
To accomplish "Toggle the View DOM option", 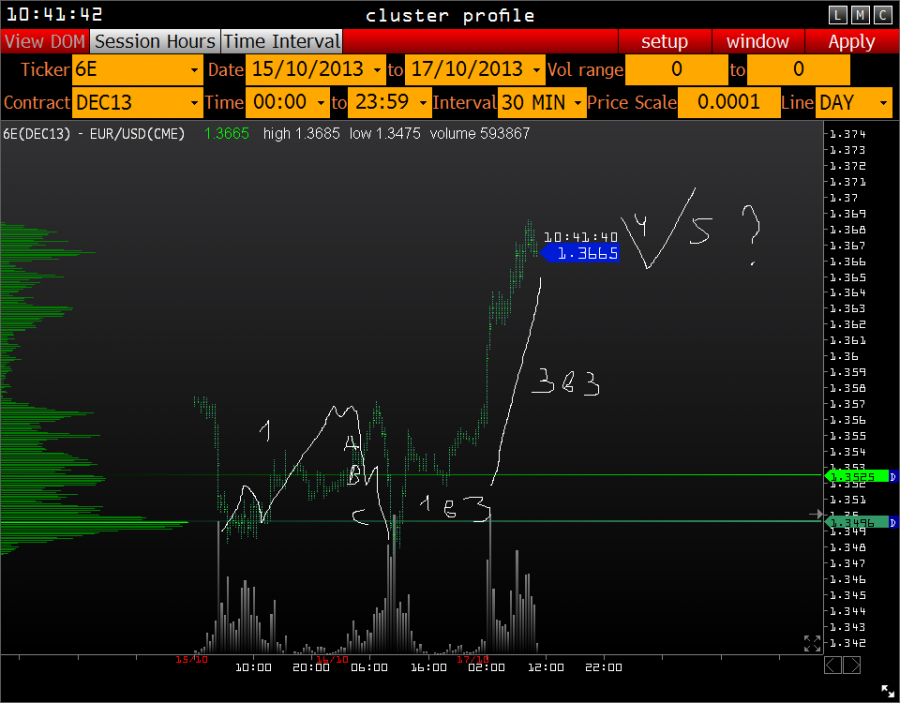I will (x=45, y=42).
